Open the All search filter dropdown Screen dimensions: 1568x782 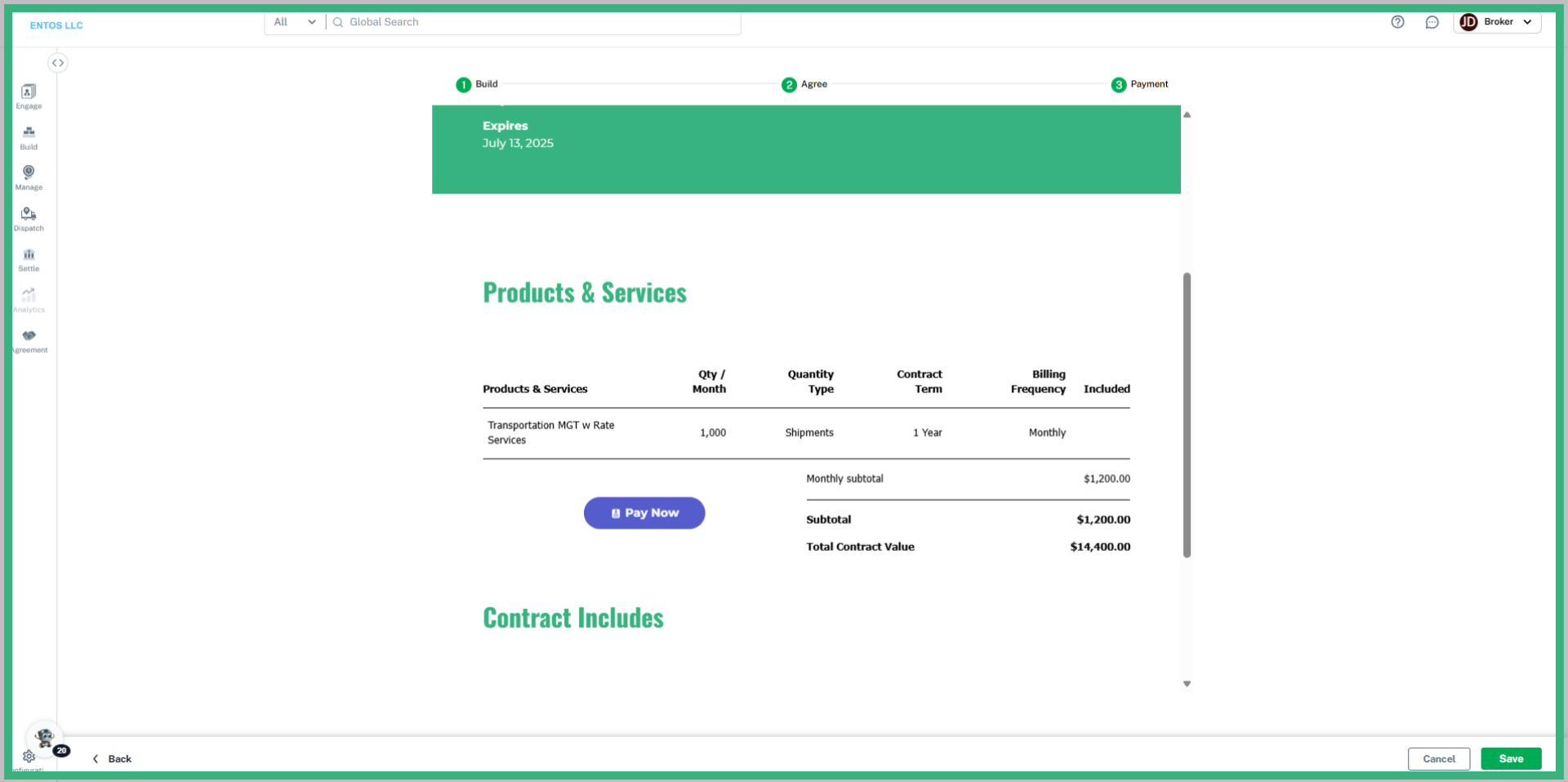pyautogui.click(x=293, y=22)
